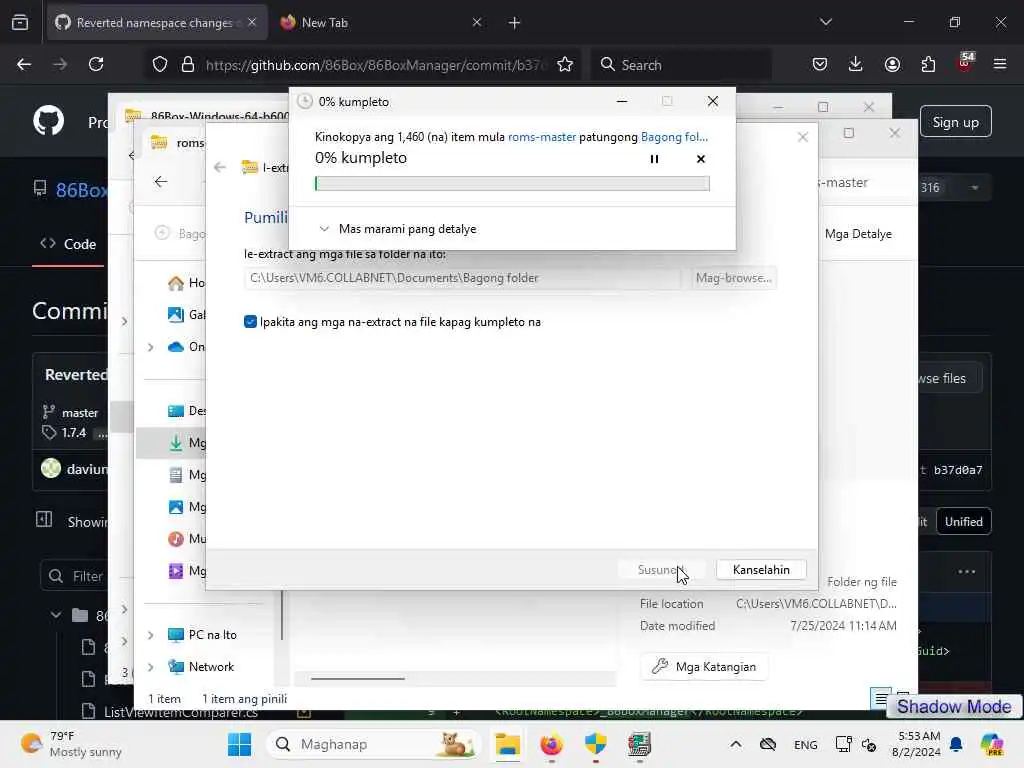The height and width of the screenshot is (768, 1024).
Task: Click the Mga Katangian properties button
Action: pyautogui.click(x=704, y=667)
